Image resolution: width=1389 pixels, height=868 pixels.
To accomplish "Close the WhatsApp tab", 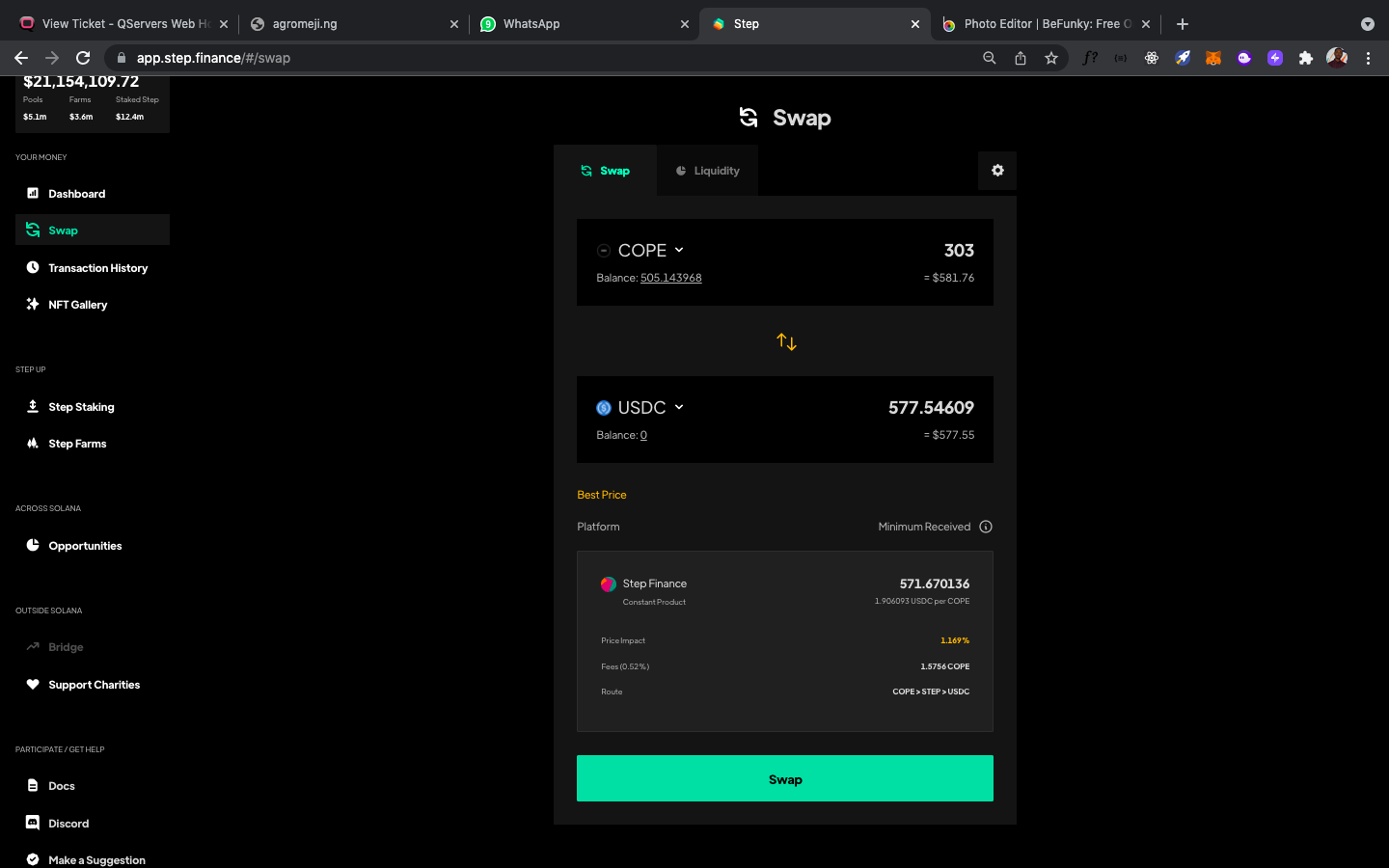I will coord(685,24).
